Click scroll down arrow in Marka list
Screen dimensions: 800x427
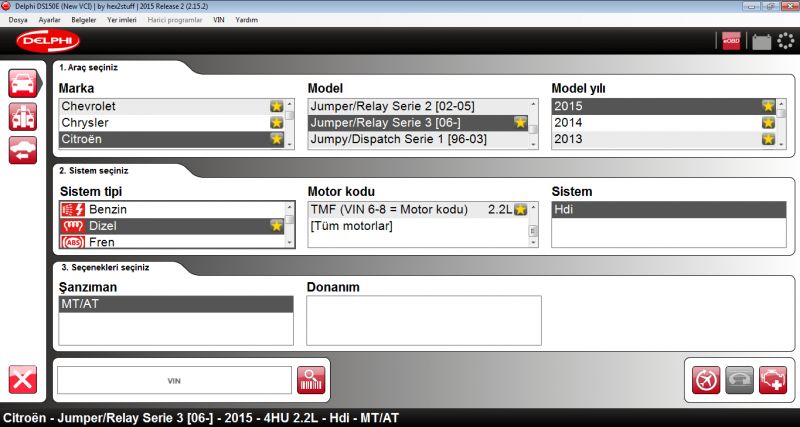click(x=290, y=144)
